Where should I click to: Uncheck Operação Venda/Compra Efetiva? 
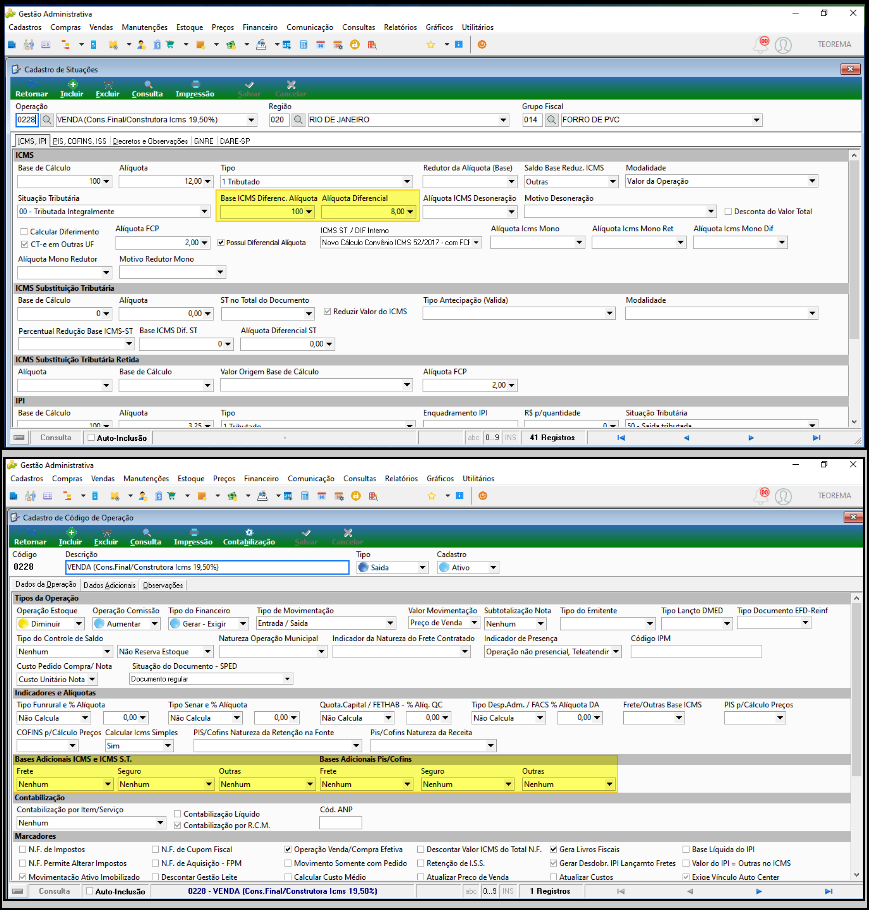click(288, 850)
